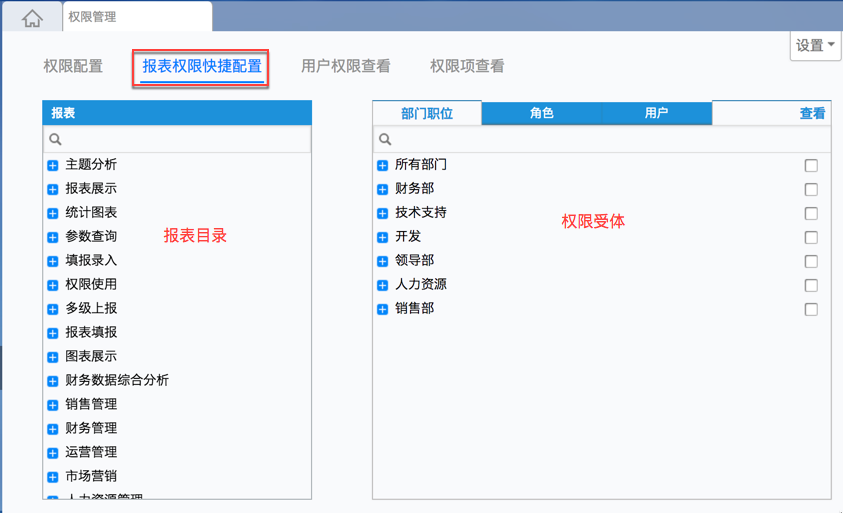
Task: Expand the 领导部 department node
Action: pos(382,261)
